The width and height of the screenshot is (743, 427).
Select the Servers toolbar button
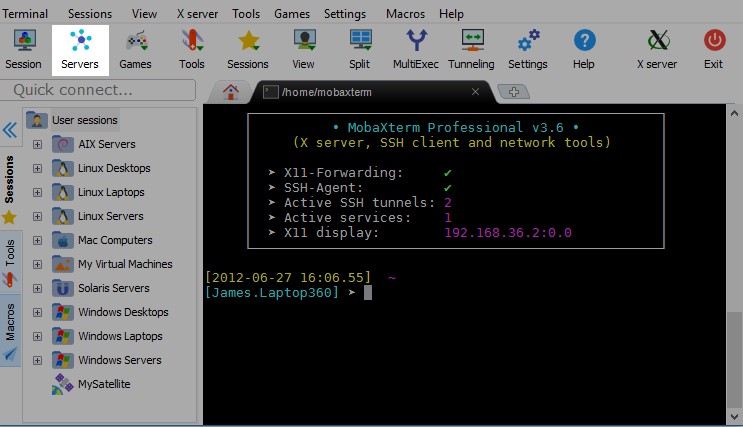pyautogui.click(x=80, y=50)
